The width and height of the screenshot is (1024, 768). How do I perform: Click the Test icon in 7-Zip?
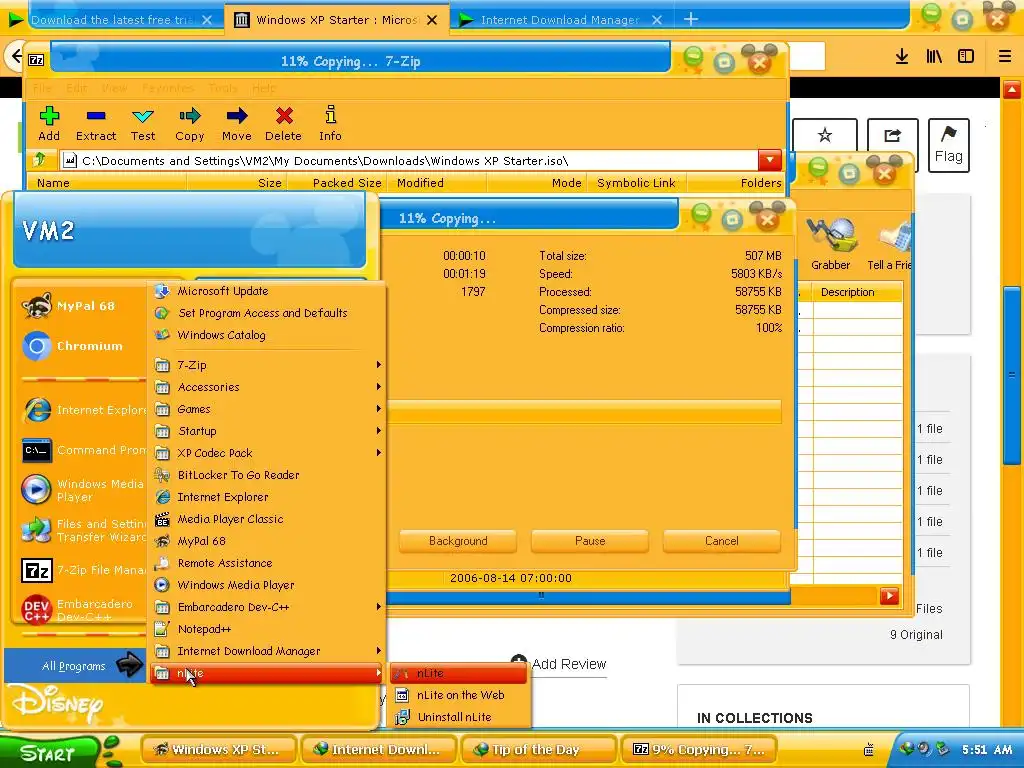(x=143, y=123)
